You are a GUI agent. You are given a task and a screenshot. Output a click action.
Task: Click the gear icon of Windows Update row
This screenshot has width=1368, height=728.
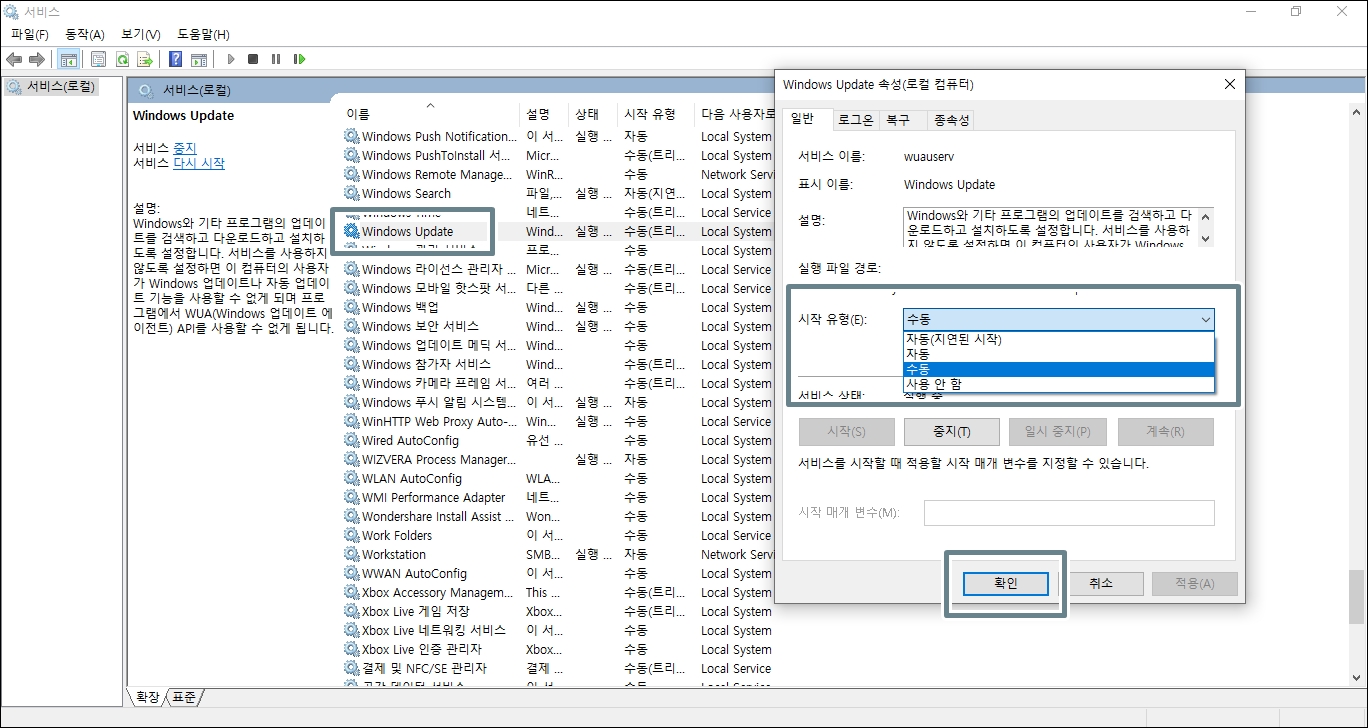tap(351, 231)
